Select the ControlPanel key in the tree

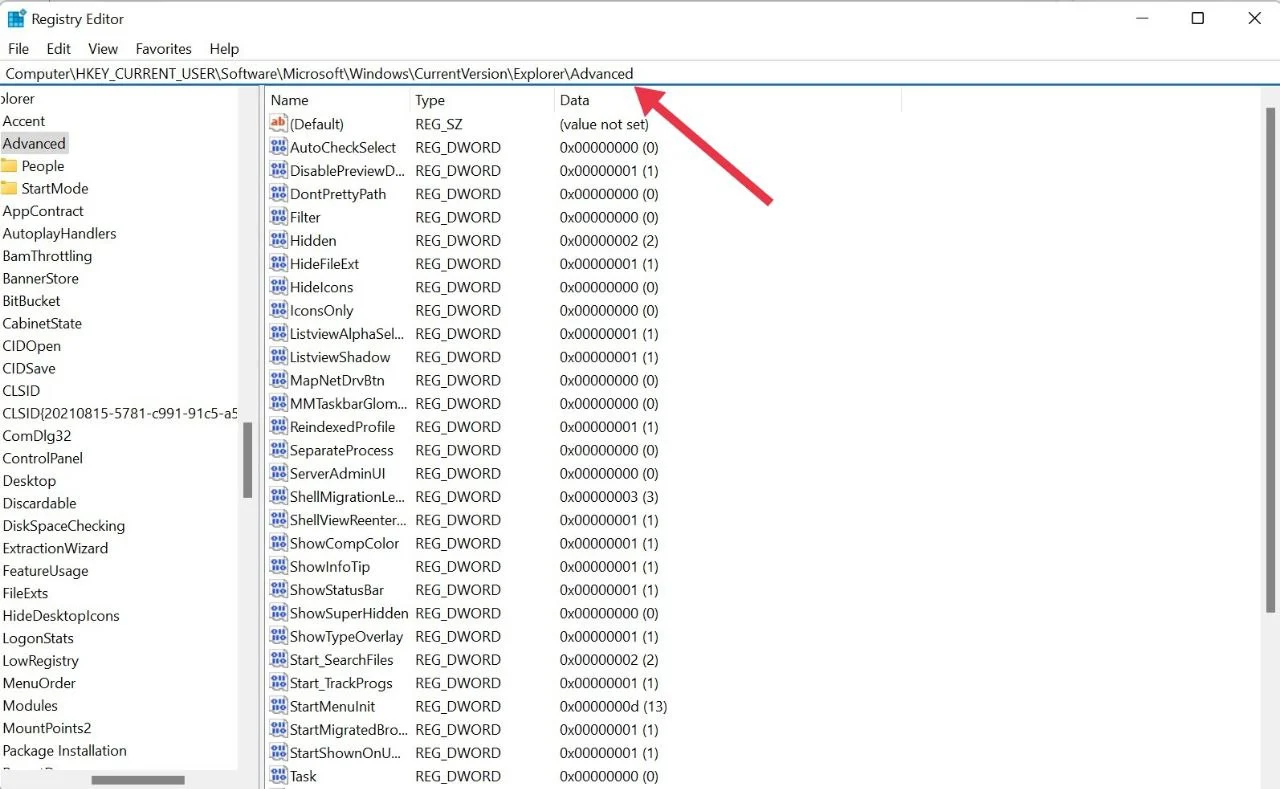click(43, 458)
